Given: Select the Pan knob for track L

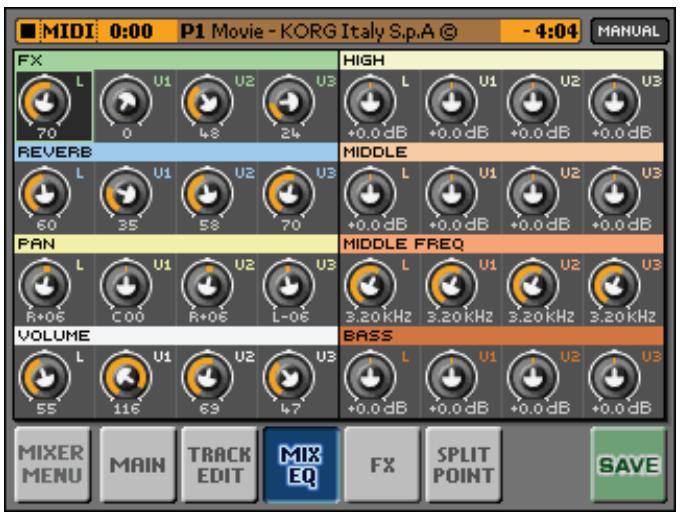Looking at the screenshot, I should point(45,285).
